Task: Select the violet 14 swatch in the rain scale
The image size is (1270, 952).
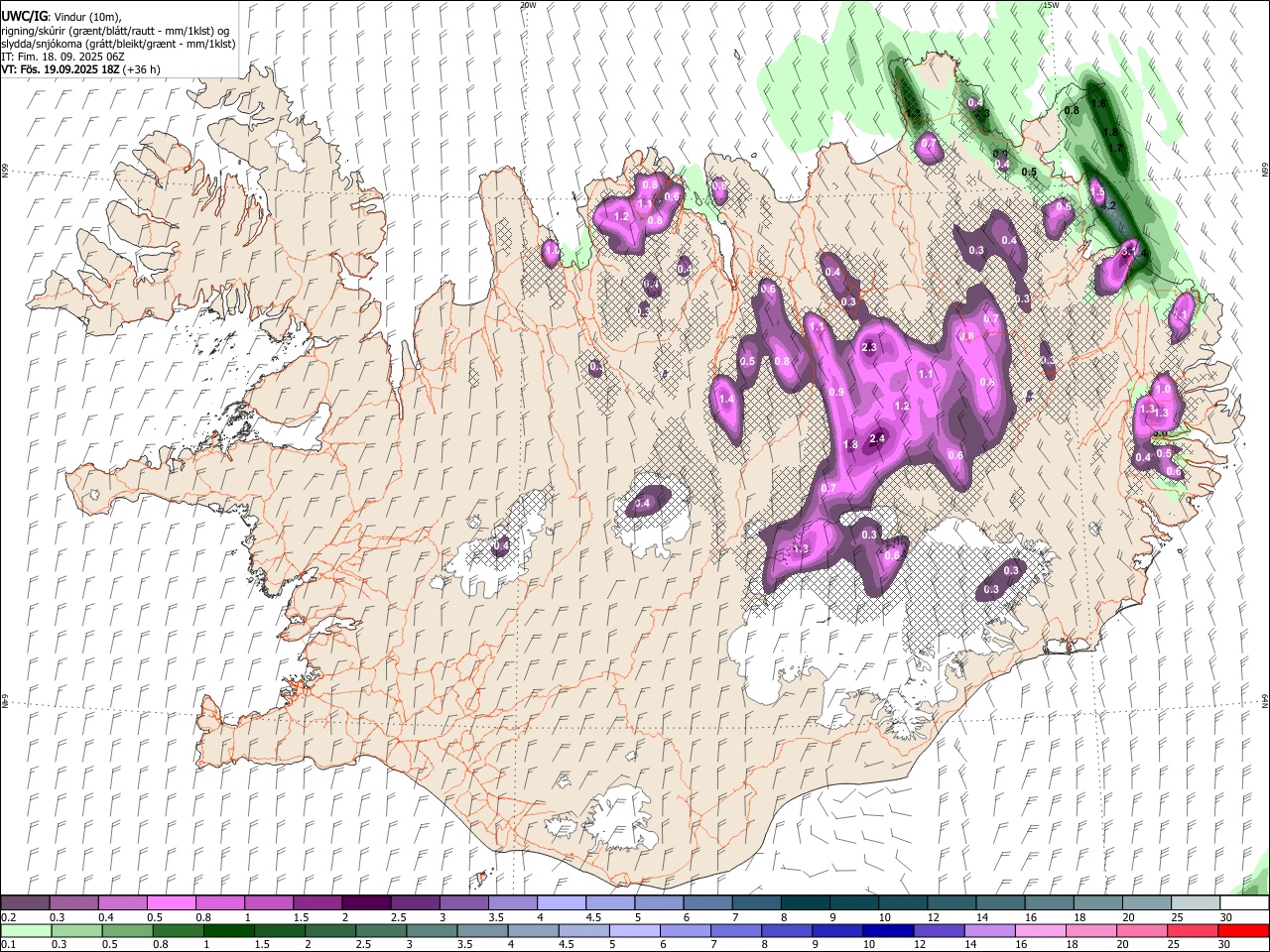Action: [x=990, y=930]
